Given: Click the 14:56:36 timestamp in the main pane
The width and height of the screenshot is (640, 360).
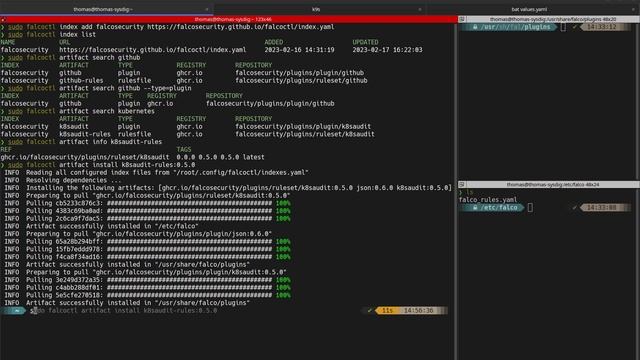Looking at the screenshot, I should tap(418, 311).
